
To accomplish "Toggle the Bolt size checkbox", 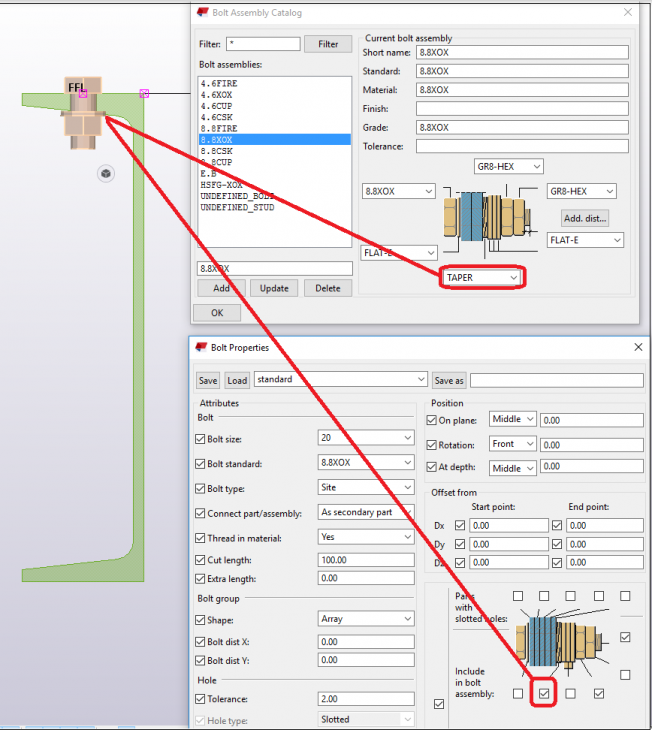I will (200, 439).
